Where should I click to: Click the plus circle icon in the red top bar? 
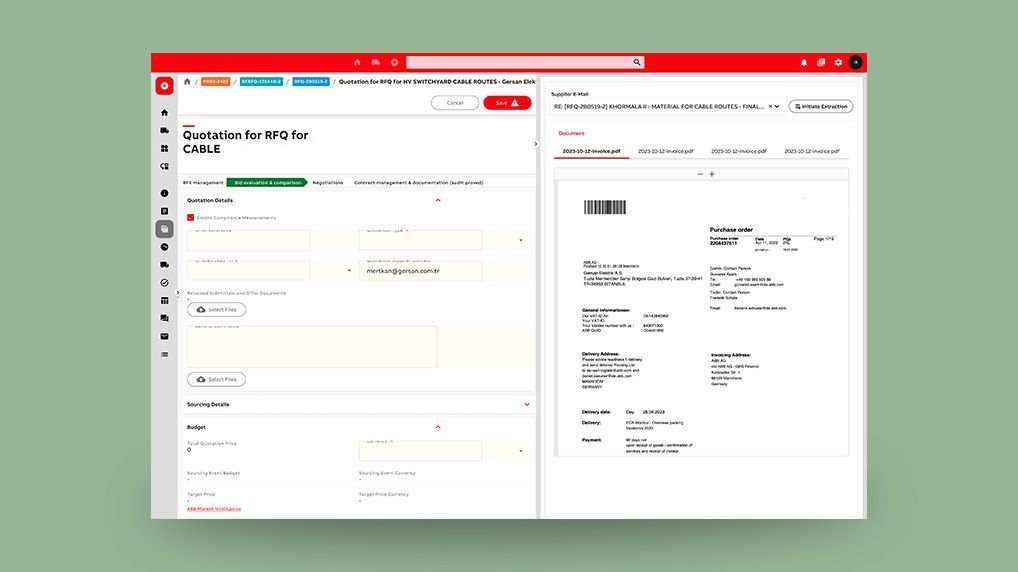coord(394,62)
